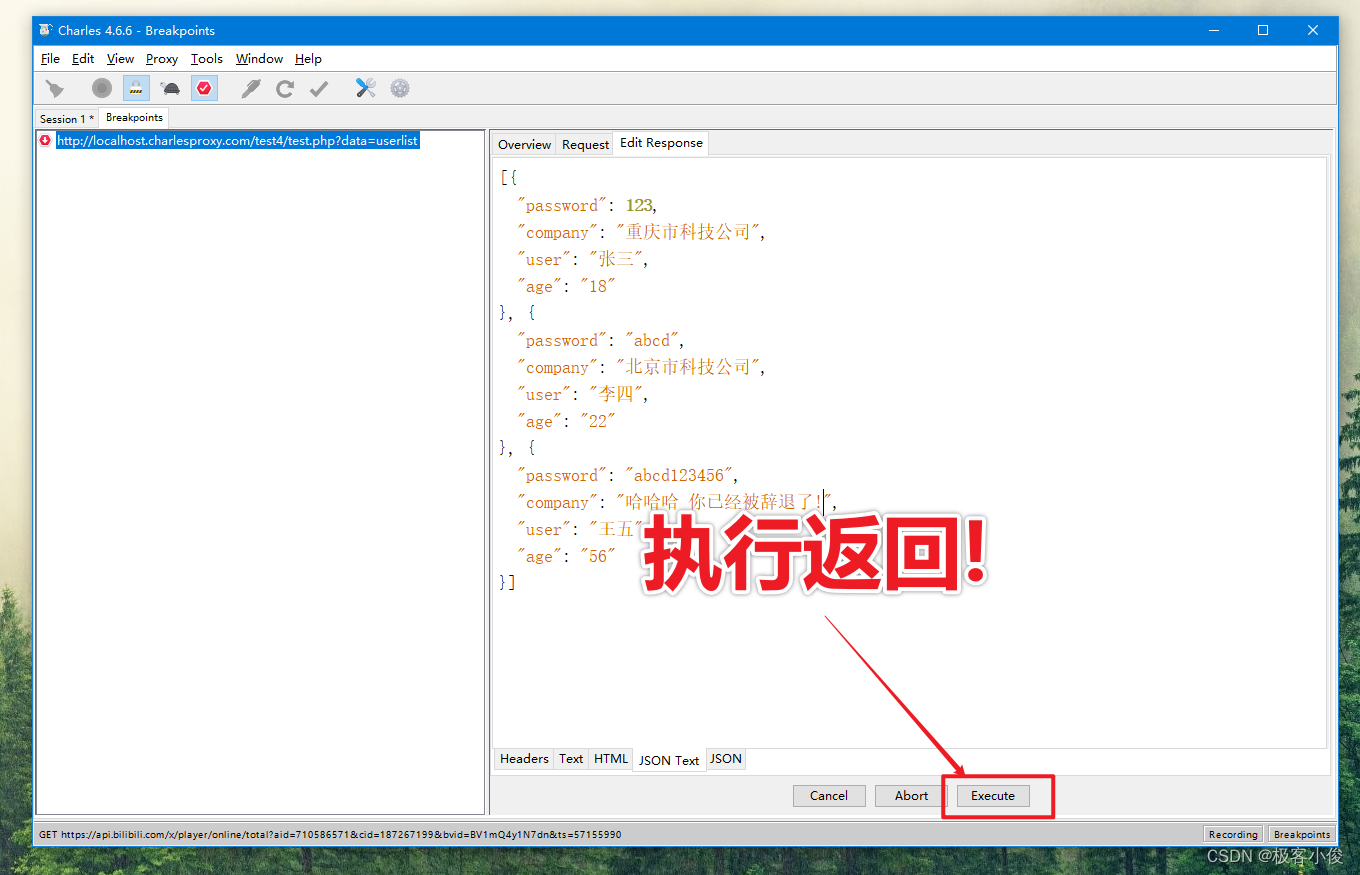Toggle the SSL Proxying lock icon
Screen dimensions: 1360x875
coord(136,89)
